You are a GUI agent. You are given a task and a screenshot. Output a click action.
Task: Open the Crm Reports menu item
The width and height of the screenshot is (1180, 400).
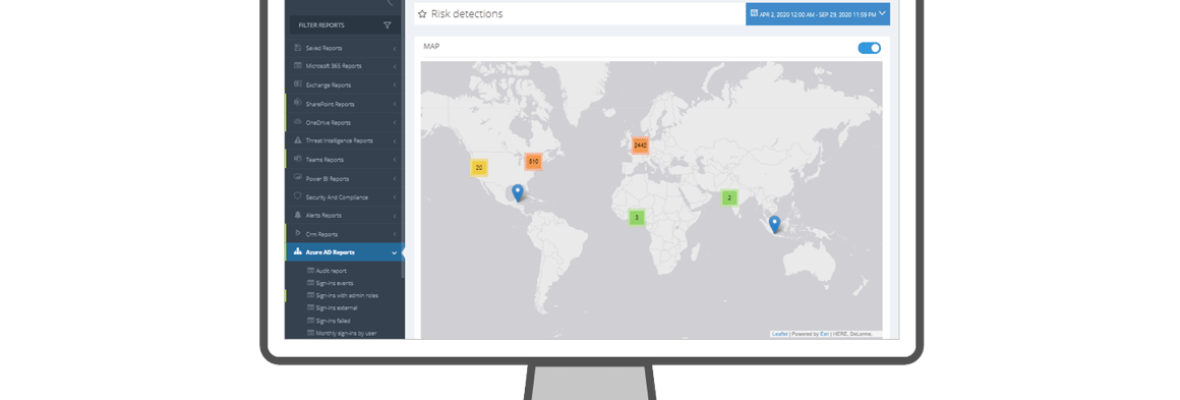[x=345, y=234]
